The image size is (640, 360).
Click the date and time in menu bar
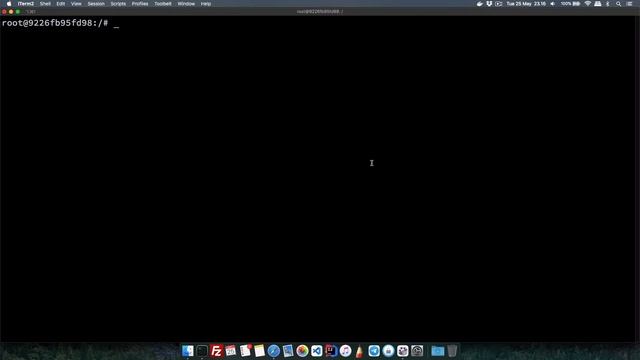coord(526,4)
